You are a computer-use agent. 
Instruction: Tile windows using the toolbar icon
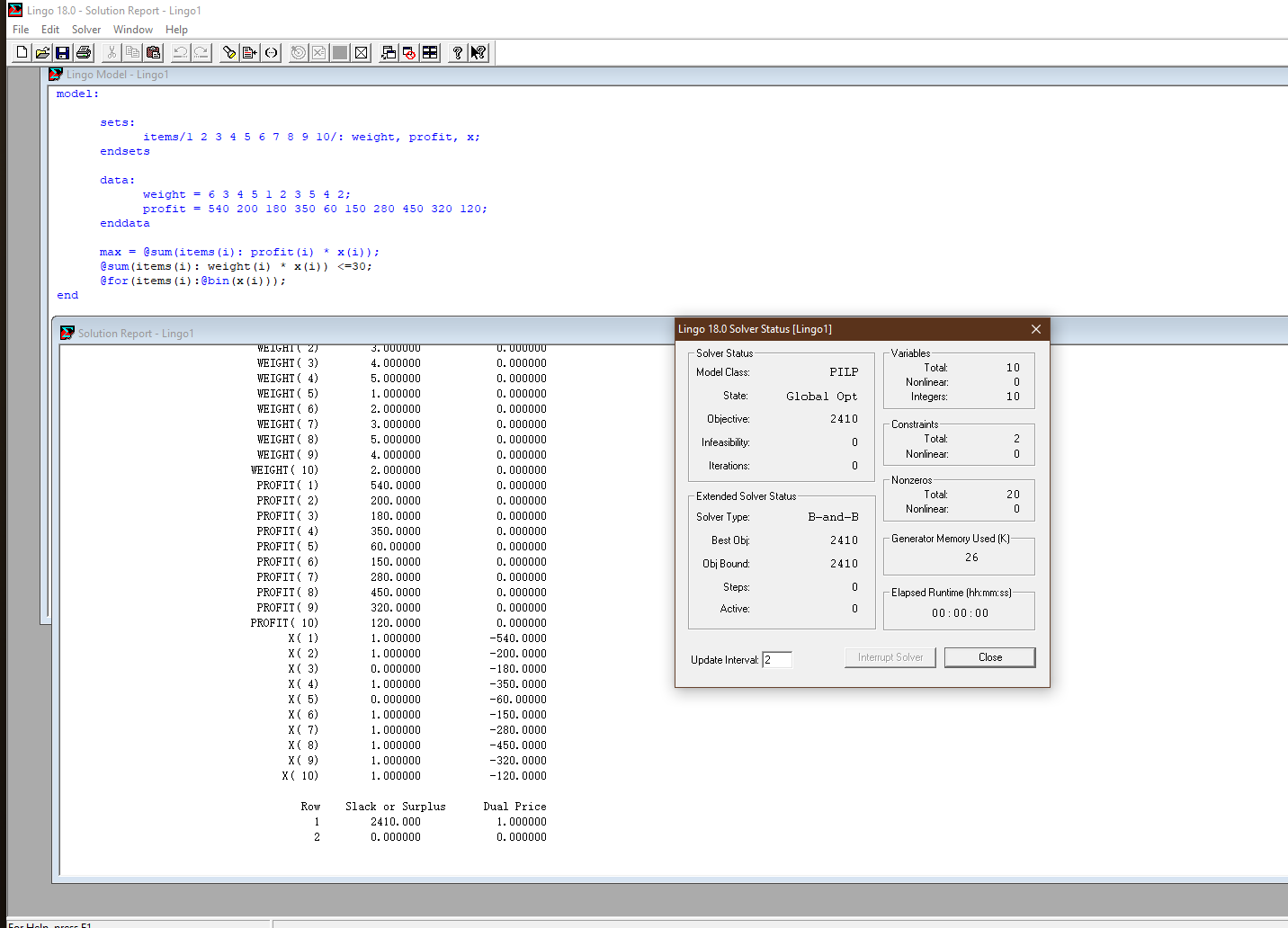pos(430,53)
